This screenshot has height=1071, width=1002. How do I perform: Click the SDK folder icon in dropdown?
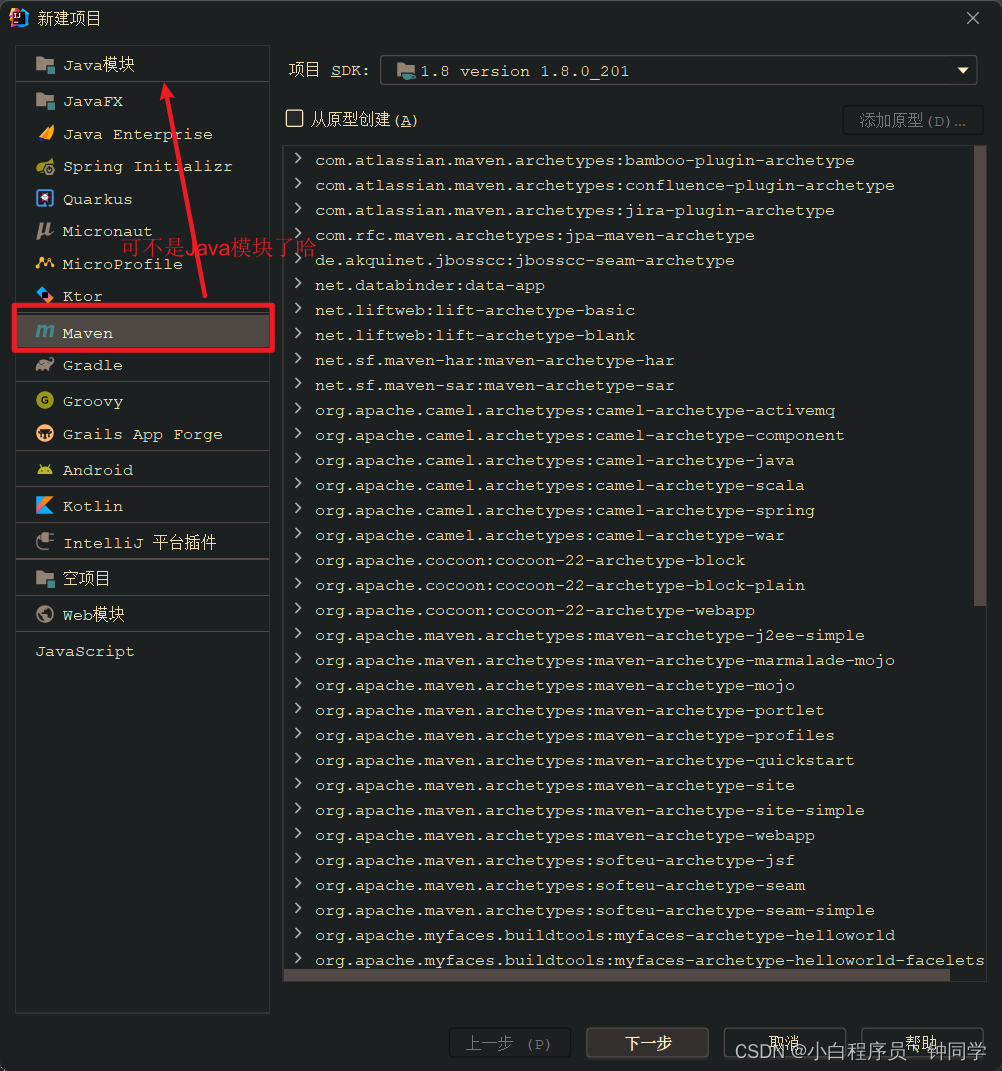pyautogui.click(x=406, y=71)
